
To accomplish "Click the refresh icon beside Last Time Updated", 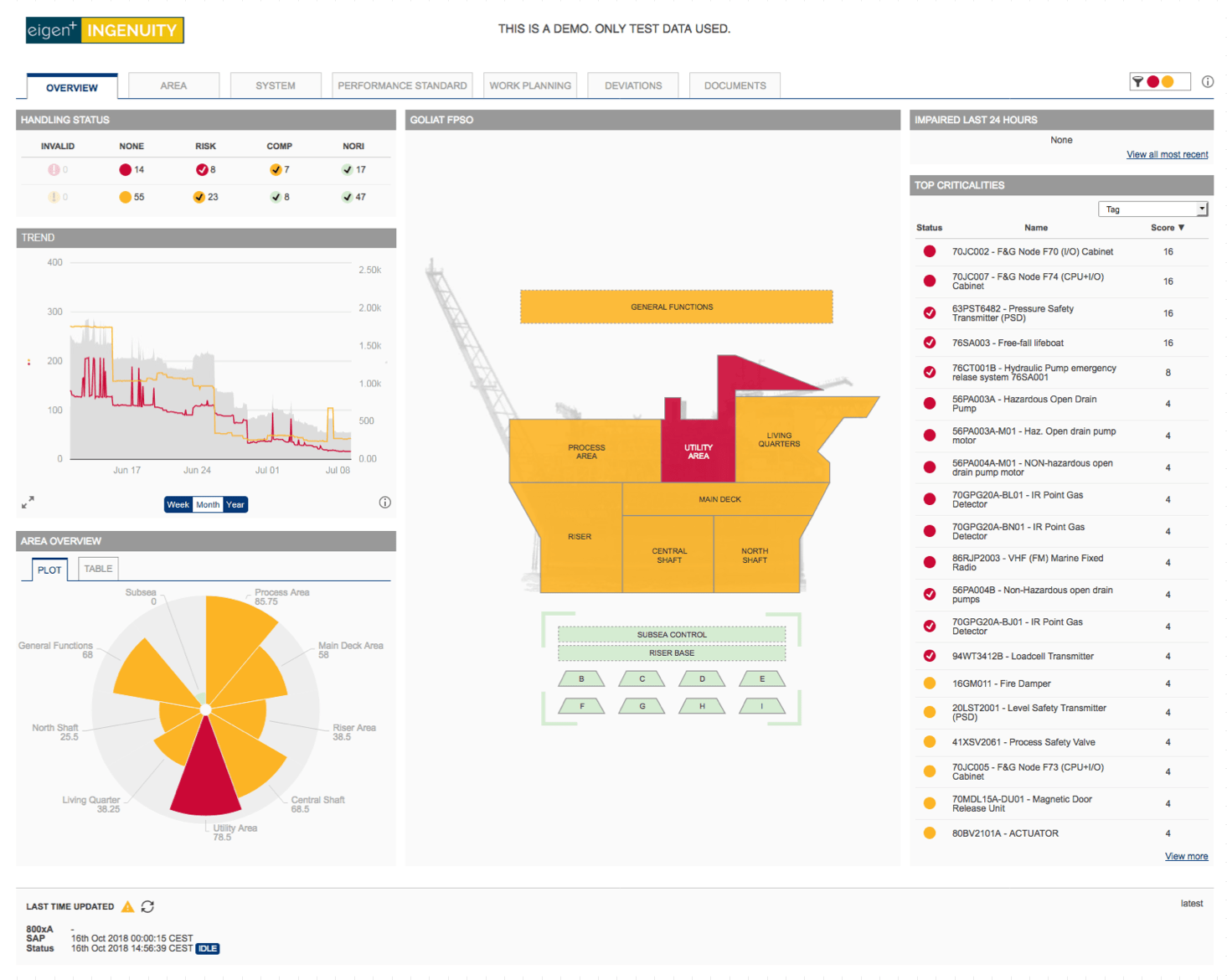I will pyautogui.click(x=147, y=906).
